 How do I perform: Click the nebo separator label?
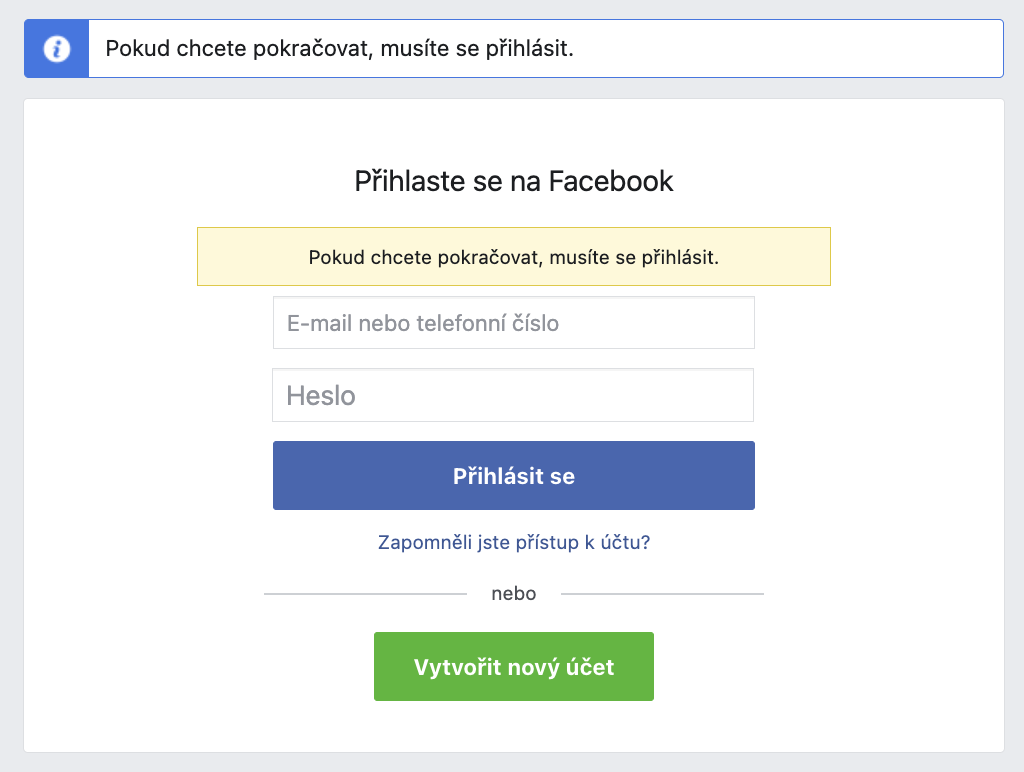pyautogui.click(x=513, y=594)
